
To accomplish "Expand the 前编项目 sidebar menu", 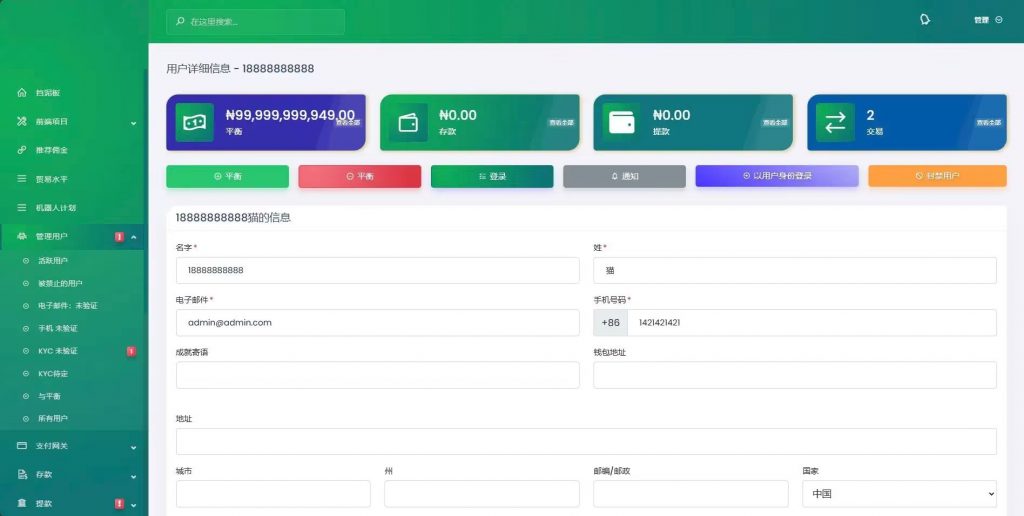I will point(133,122).
